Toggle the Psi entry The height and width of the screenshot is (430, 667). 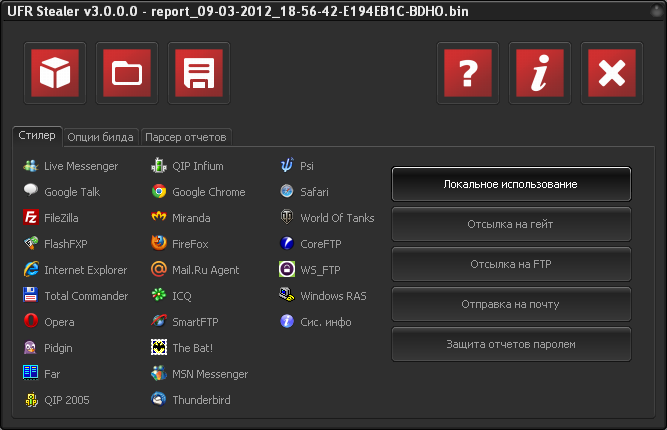point(297,166)
